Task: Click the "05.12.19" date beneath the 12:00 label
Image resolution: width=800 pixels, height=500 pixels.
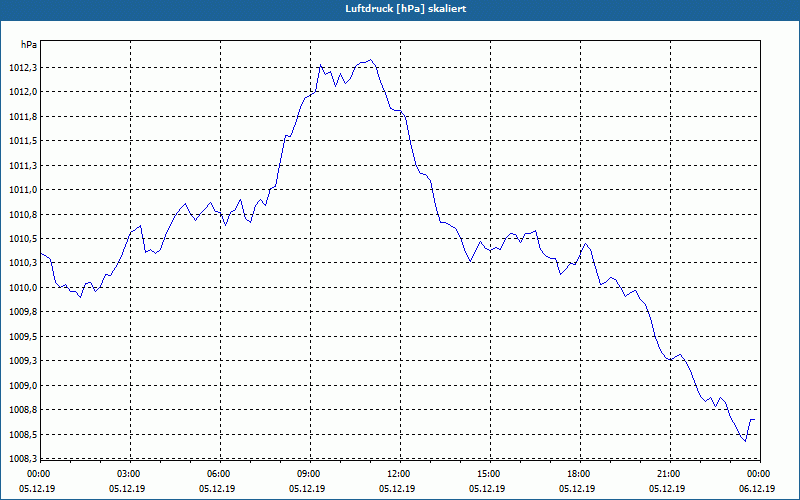Action: pos(397,489)
